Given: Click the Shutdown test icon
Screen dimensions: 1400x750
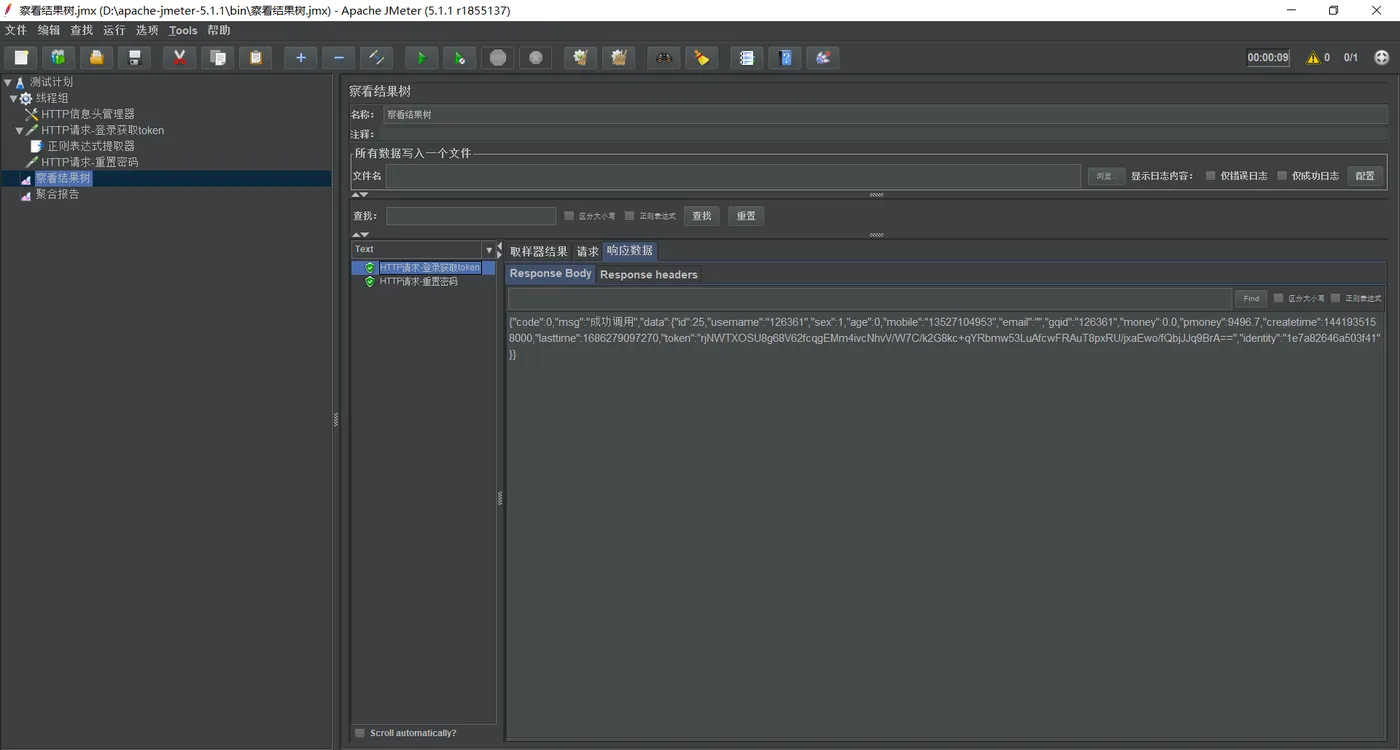Looking at the screenshot, I should [x=536, y=57].
